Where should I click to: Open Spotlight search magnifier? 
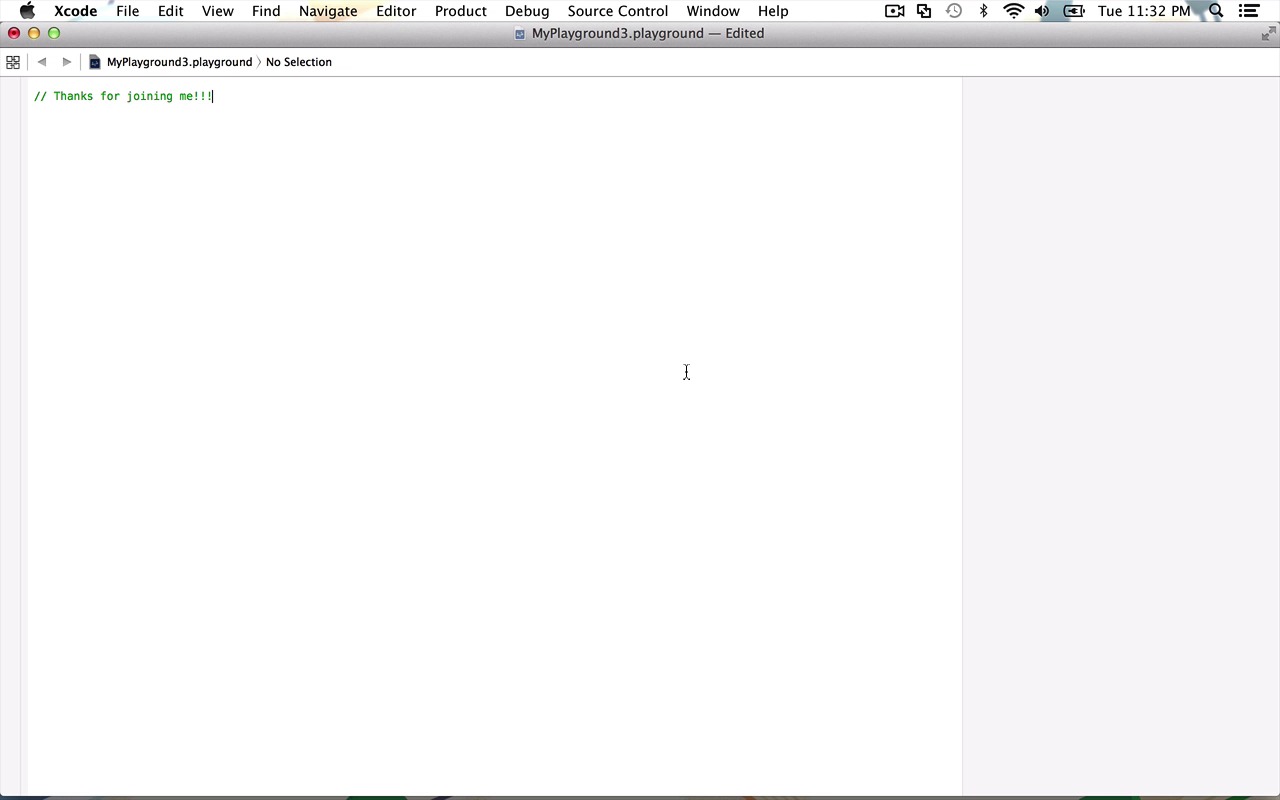tap(1216, 11)
